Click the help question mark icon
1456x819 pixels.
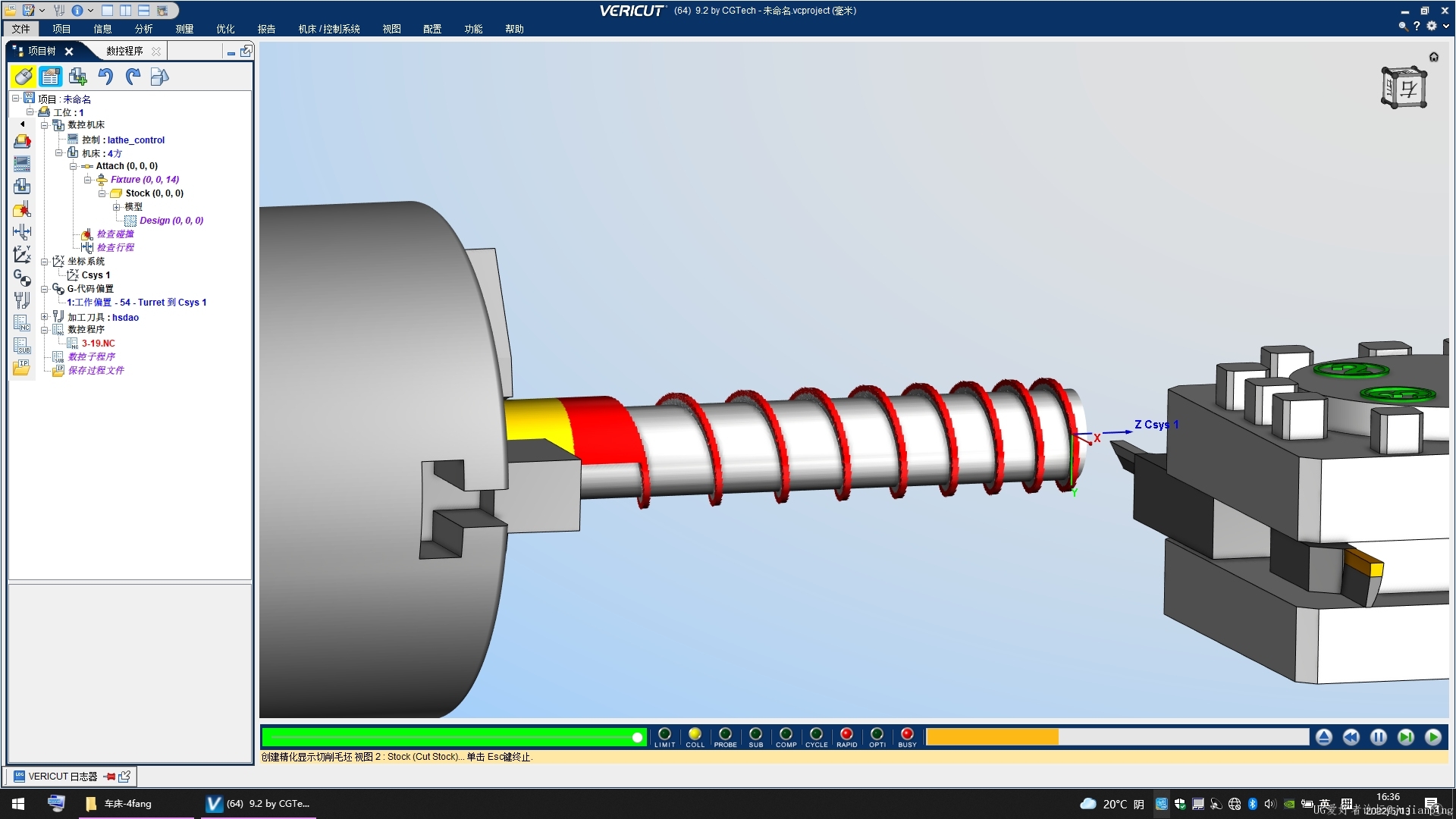pos(1417,26)
